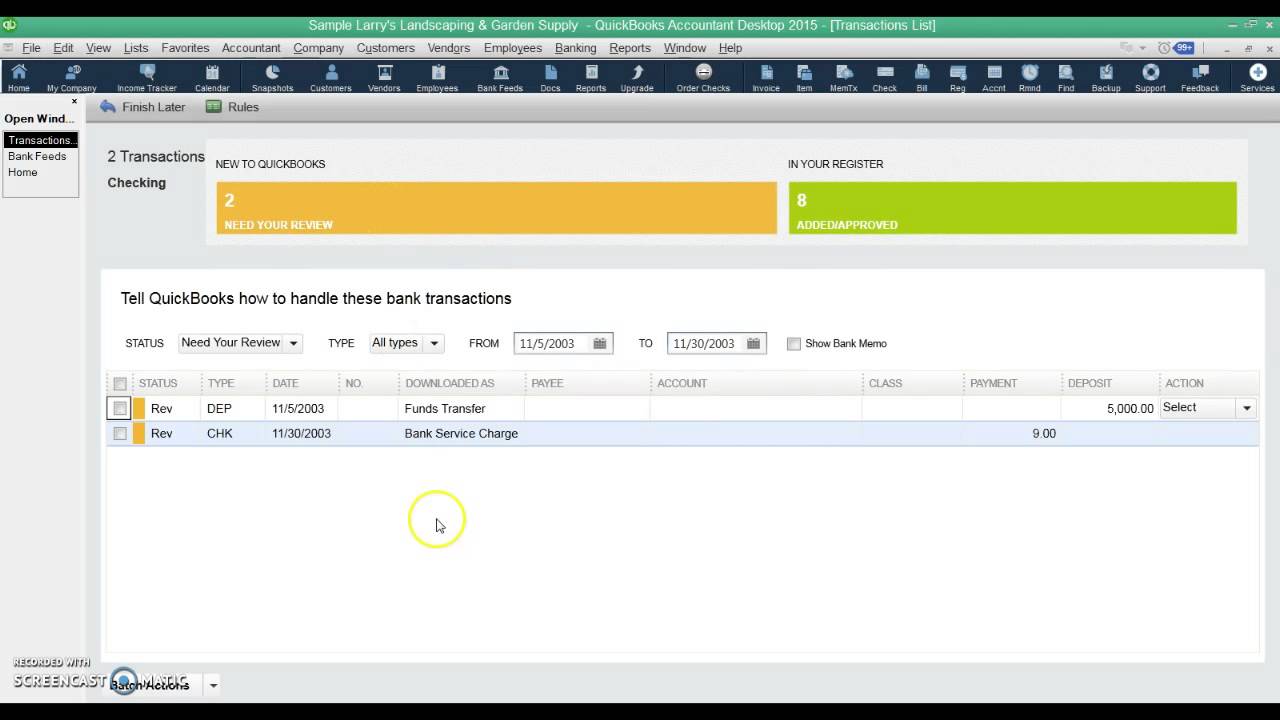This screenshot has width=1280, height=720.
Task: Click the Bank Feeds toolbar icon
Action: 500,78
